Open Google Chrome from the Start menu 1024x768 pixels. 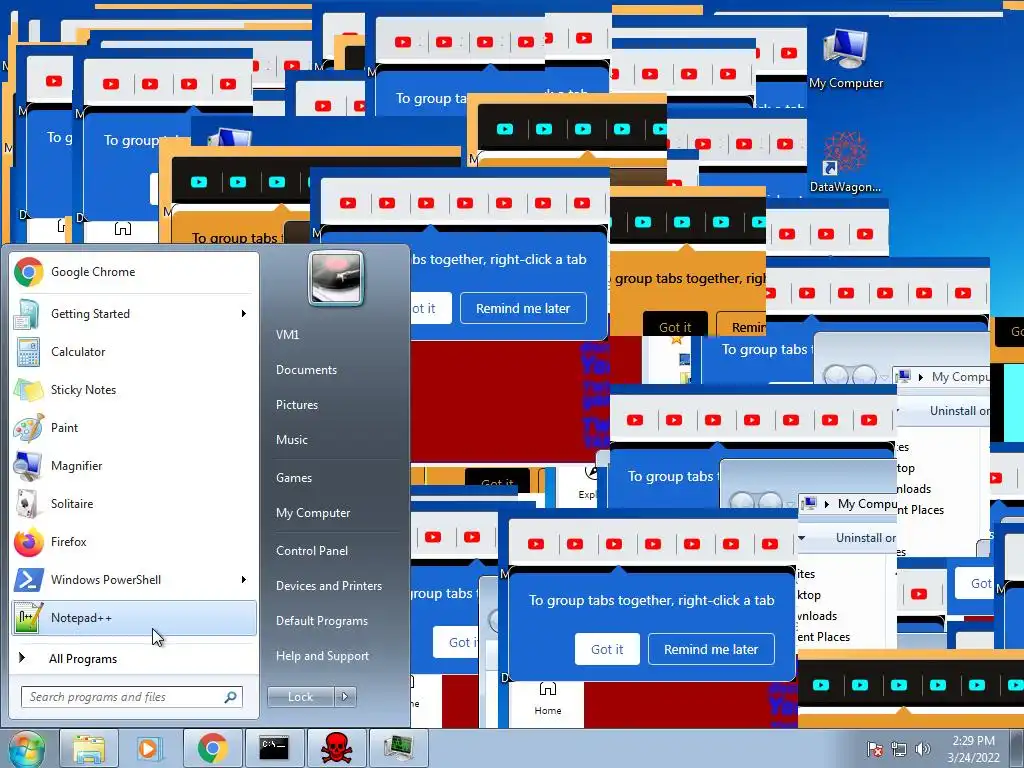[x=134, y=272]
